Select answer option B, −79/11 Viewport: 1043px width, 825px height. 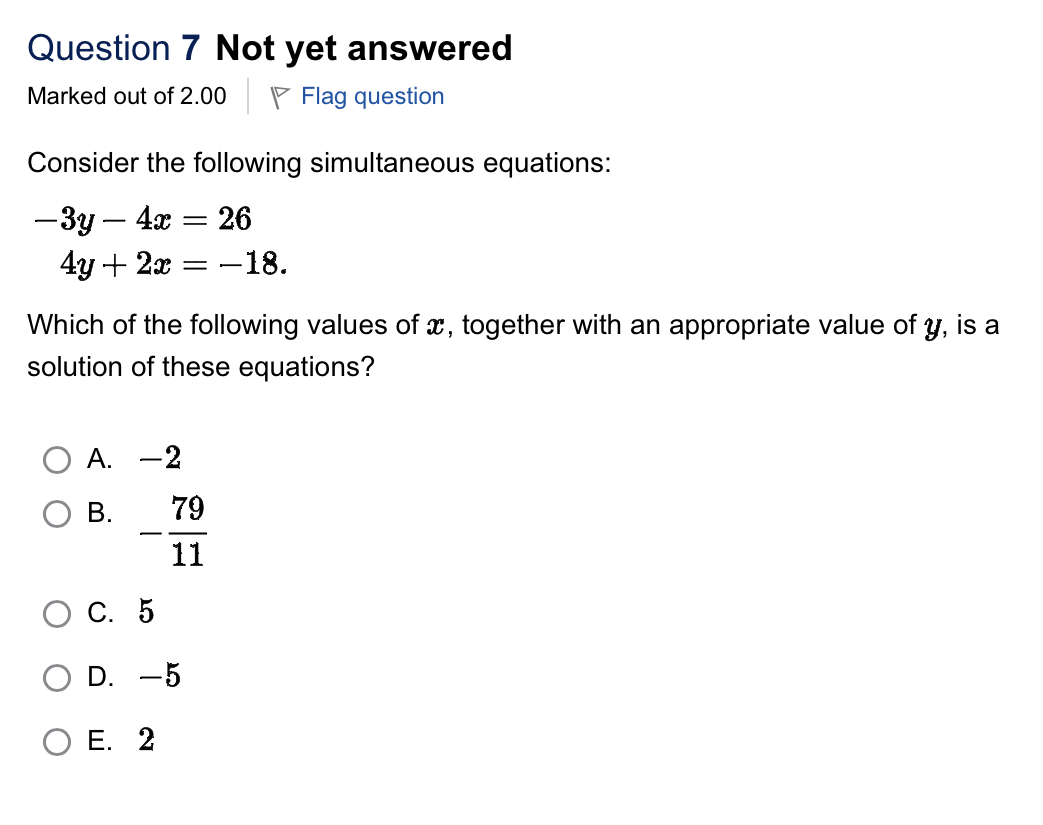[57, 514]
